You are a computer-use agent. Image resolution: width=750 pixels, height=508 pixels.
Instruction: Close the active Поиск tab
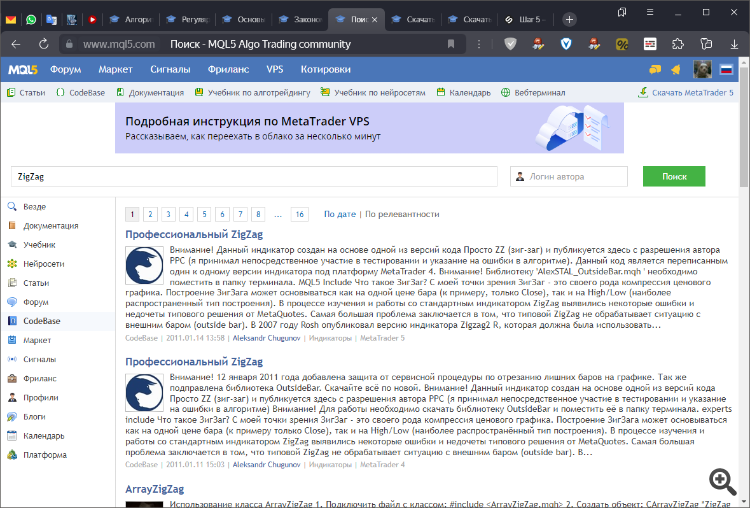pyautogui.click(x=375, y=20)
